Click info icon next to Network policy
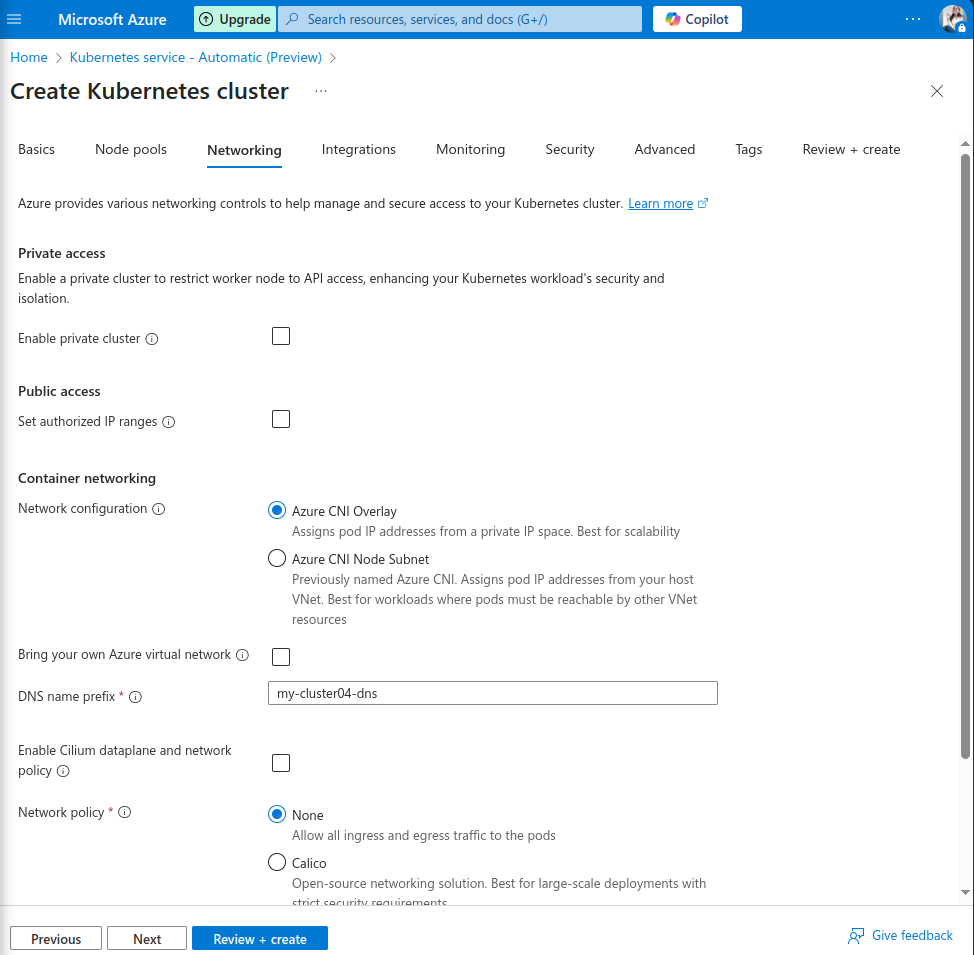This screenshot has width=974, height=955. [125, 813]
